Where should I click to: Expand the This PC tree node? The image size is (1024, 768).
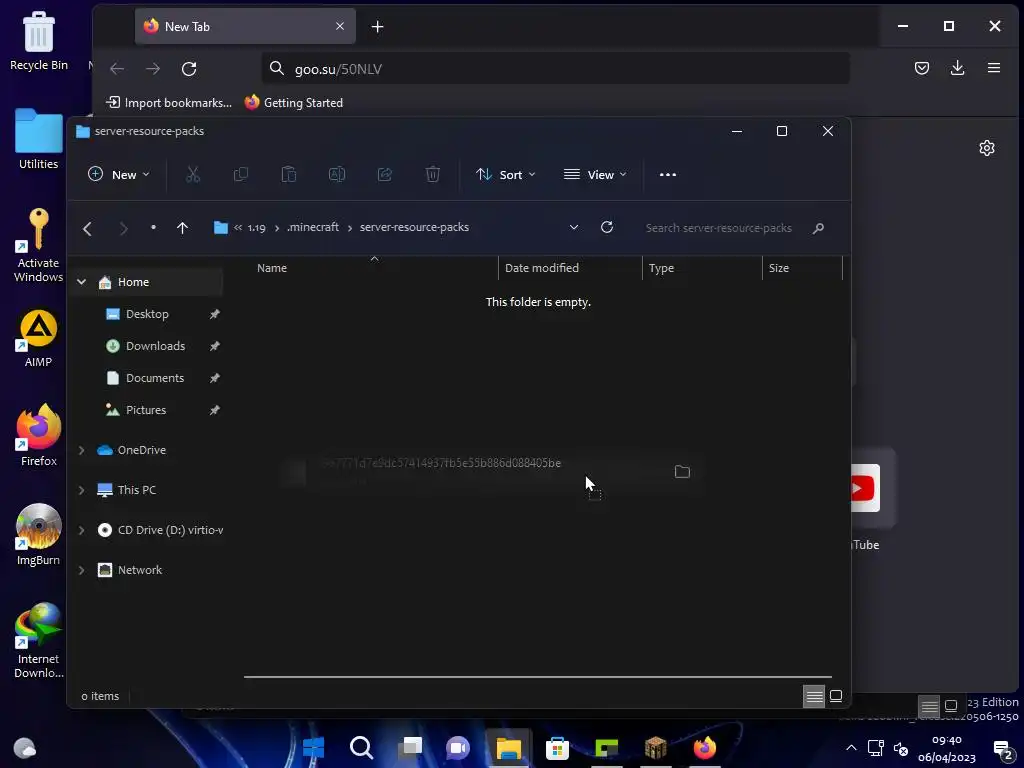82,490
